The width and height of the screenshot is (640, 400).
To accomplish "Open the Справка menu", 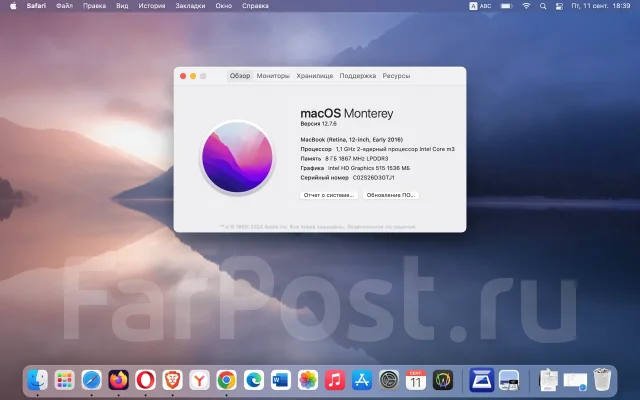I will [255, 6].
